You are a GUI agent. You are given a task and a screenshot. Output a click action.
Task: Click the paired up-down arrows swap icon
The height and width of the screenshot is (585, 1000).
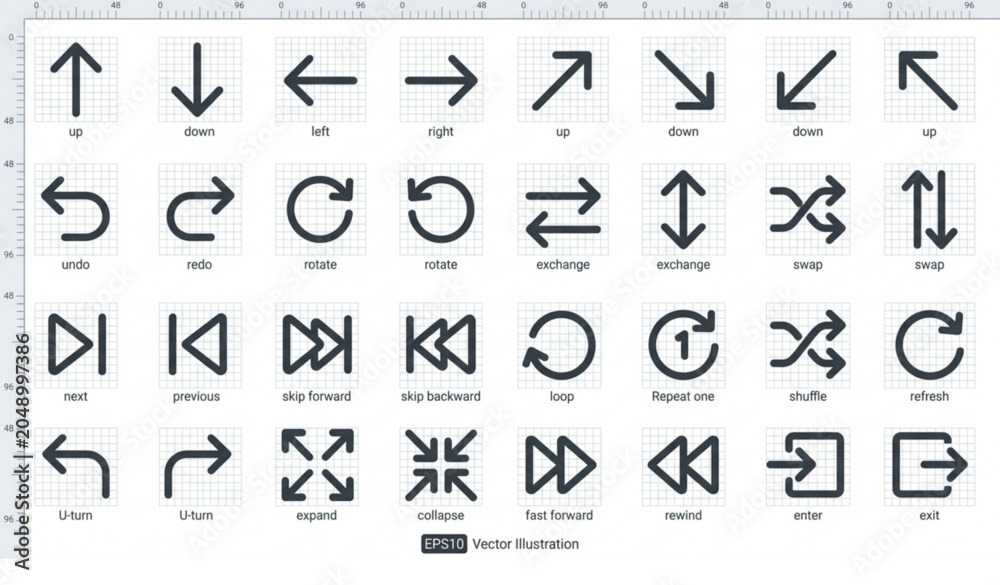(x=929, y=209)
